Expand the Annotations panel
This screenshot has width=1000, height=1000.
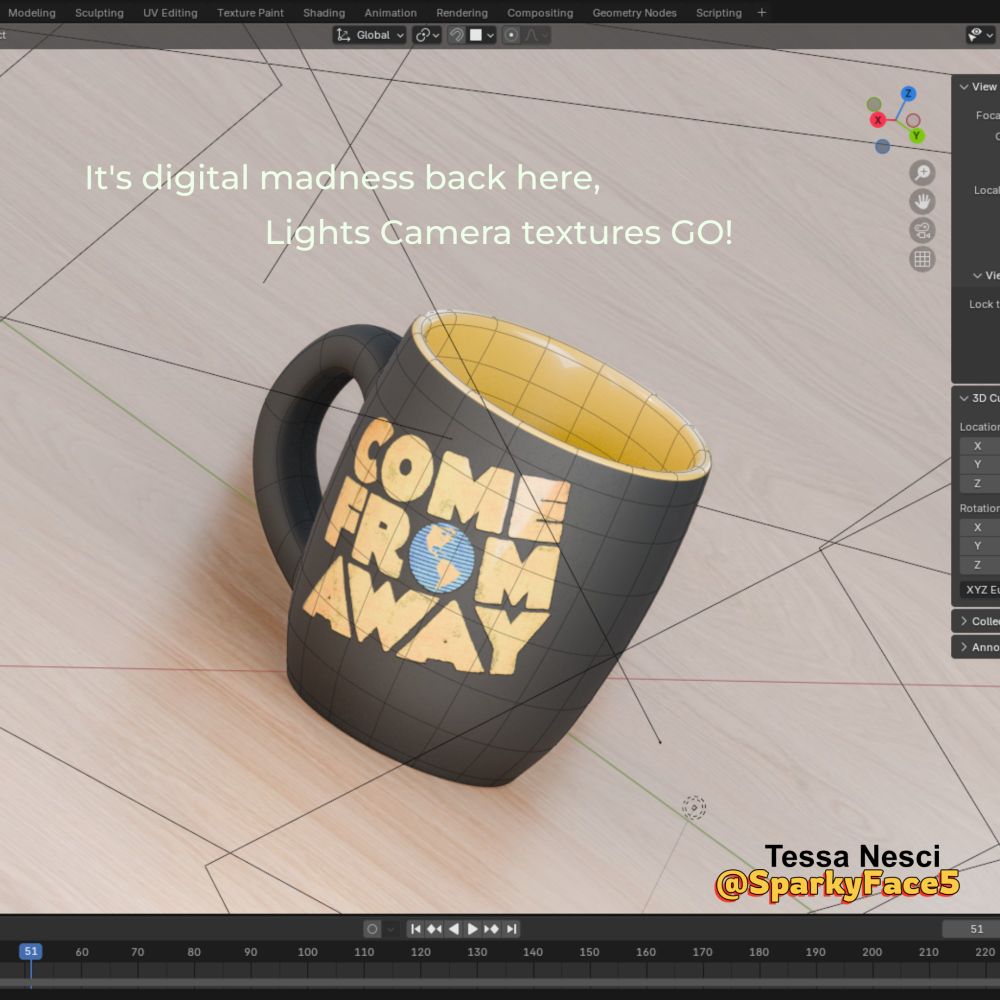click(x=978, y=647)
